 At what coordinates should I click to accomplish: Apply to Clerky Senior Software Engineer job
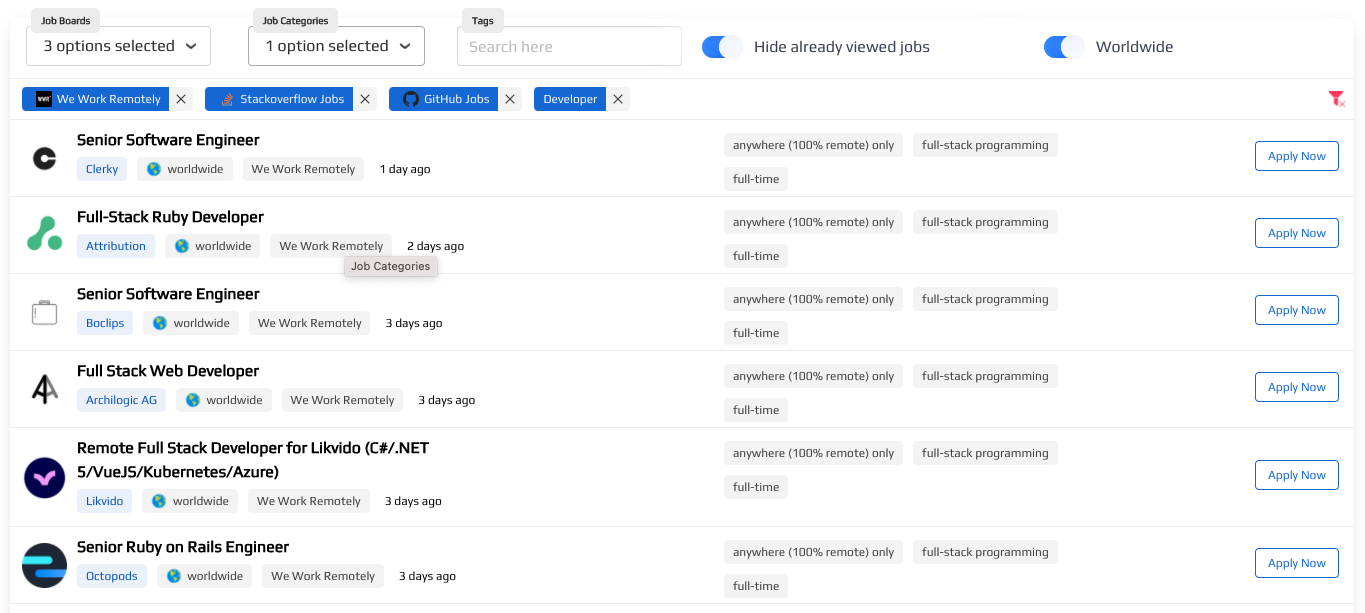(1296, 156)
